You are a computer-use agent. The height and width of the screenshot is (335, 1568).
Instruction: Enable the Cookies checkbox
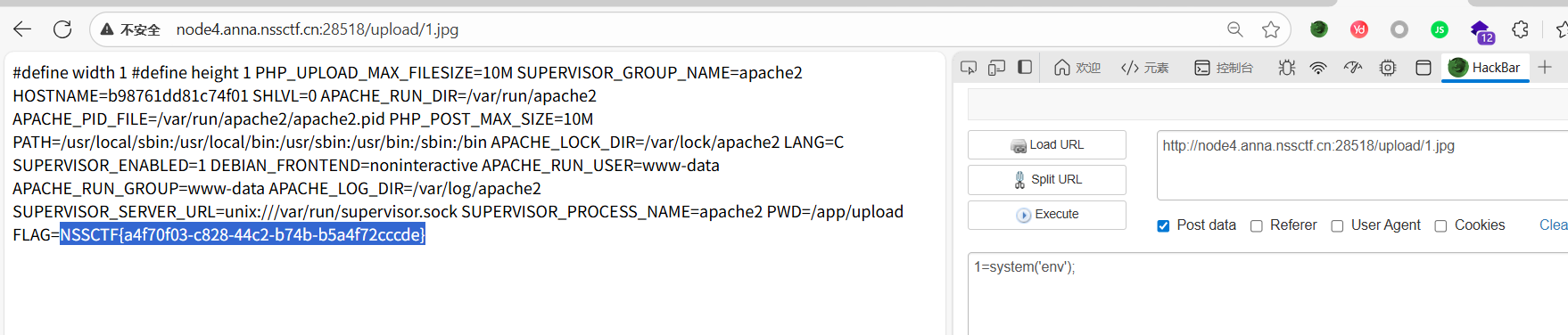(1440, 225)
